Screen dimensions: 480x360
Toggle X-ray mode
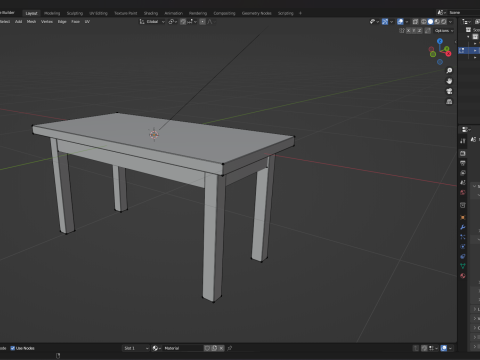415,22
